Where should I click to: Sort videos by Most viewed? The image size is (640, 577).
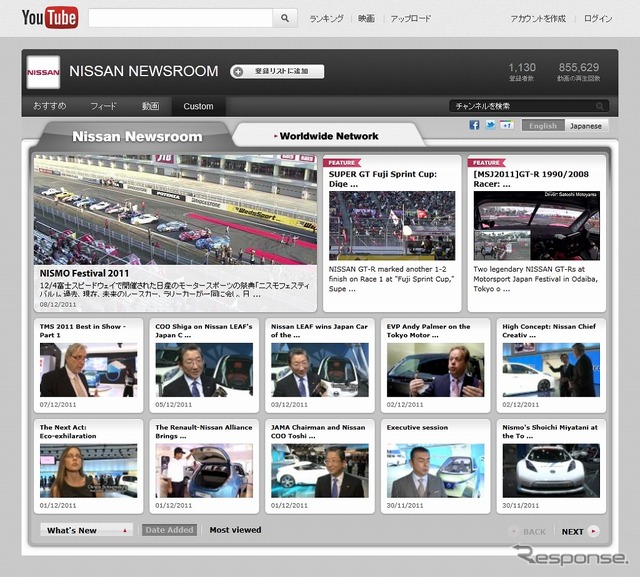[x=236, y=530]
